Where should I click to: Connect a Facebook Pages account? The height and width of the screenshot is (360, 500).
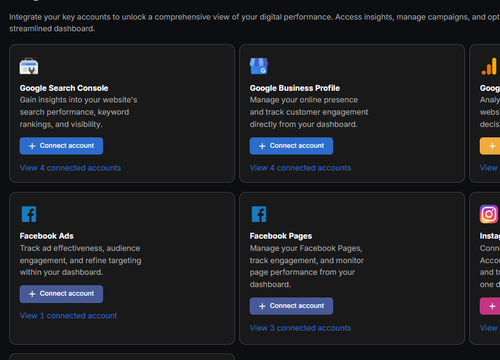click(291, 306)
